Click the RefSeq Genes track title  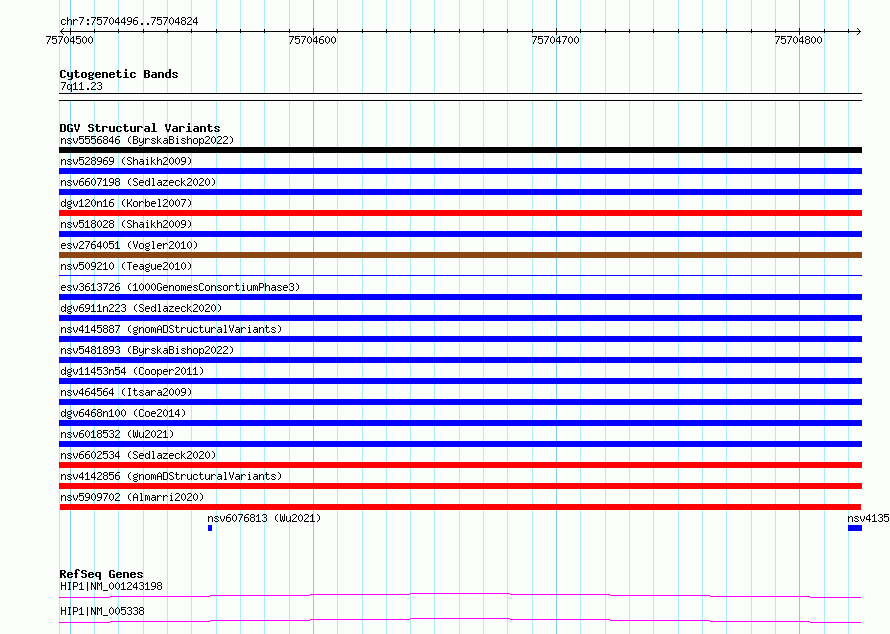(101, 574)
